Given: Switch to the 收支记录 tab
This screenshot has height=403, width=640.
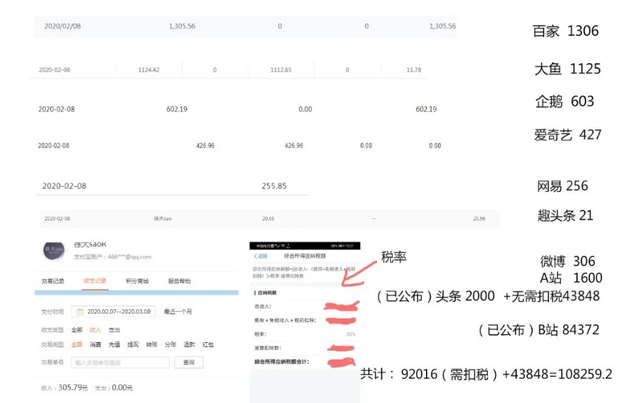Looking at the screenshot, I should [95, 281].
